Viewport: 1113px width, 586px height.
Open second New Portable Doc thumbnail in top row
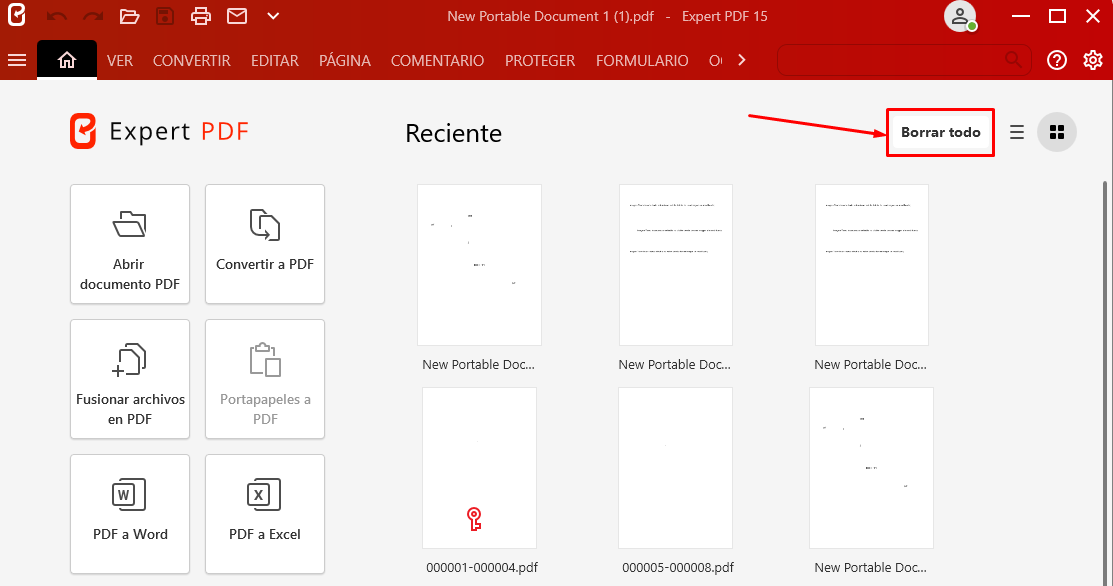(676, 265)
